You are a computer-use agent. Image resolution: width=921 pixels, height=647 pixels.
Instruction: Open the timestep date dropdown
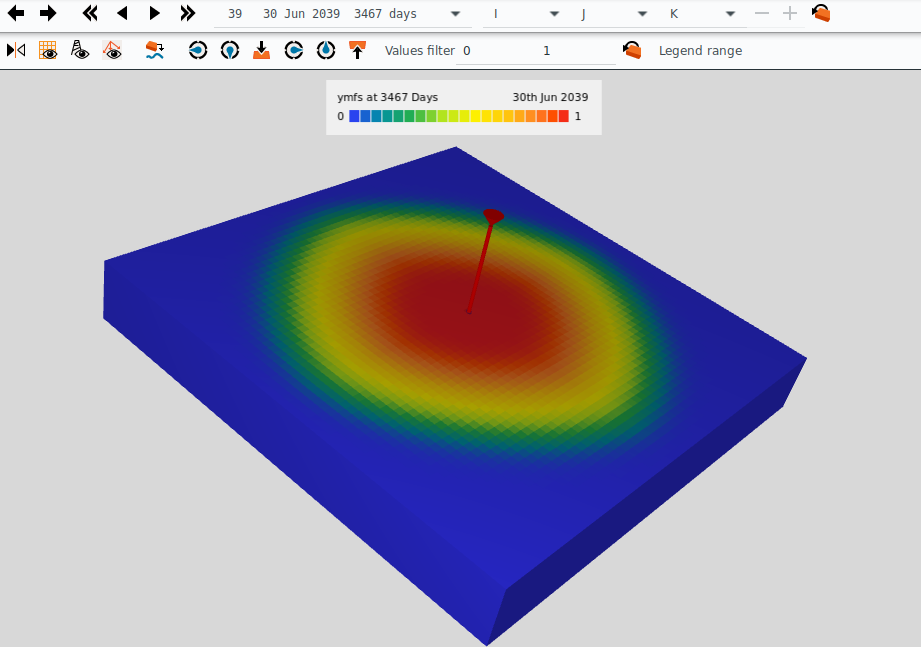456,14
